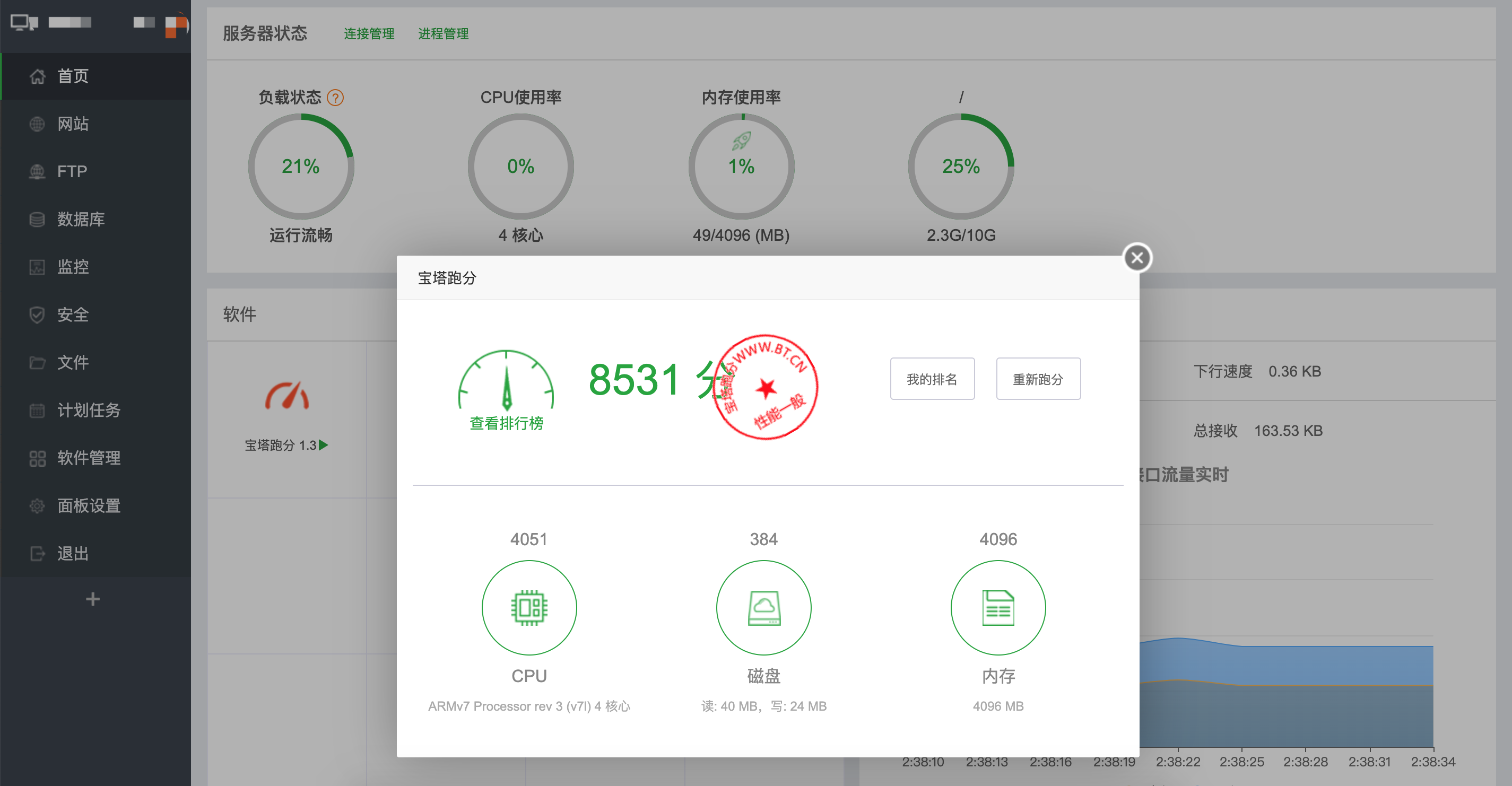Click the 磁盘 disk icon

(763, 607)
